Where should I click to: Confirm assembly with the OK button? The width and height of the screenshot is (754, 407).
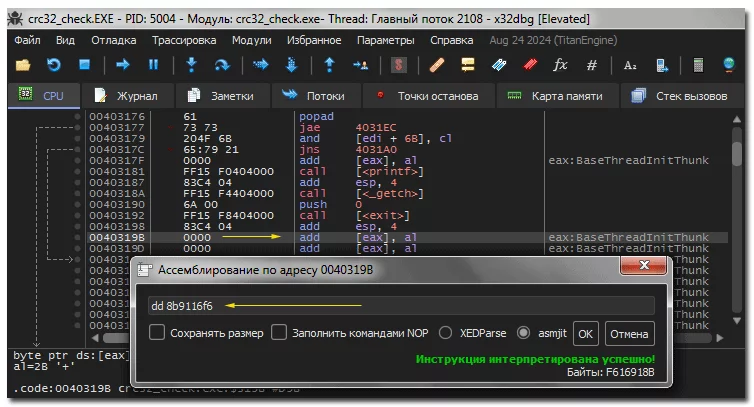click(x=585, y=333)
